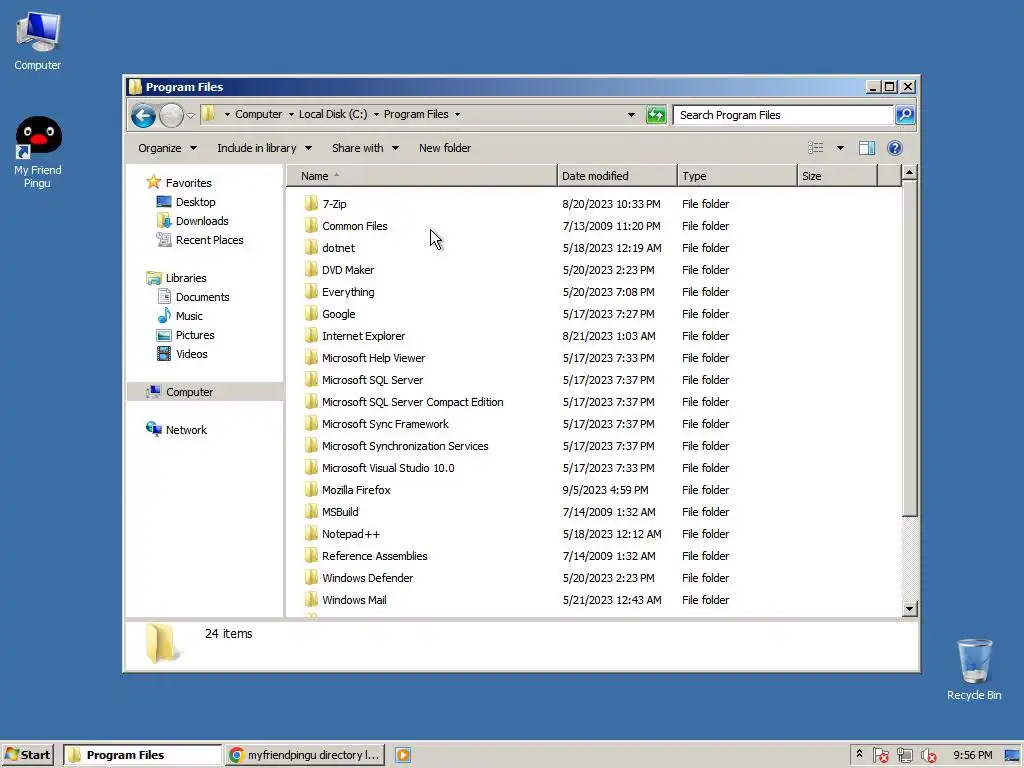1024x768 pixels.
Task: Select Network in navigation pane
Action: [x=185, y=430]
